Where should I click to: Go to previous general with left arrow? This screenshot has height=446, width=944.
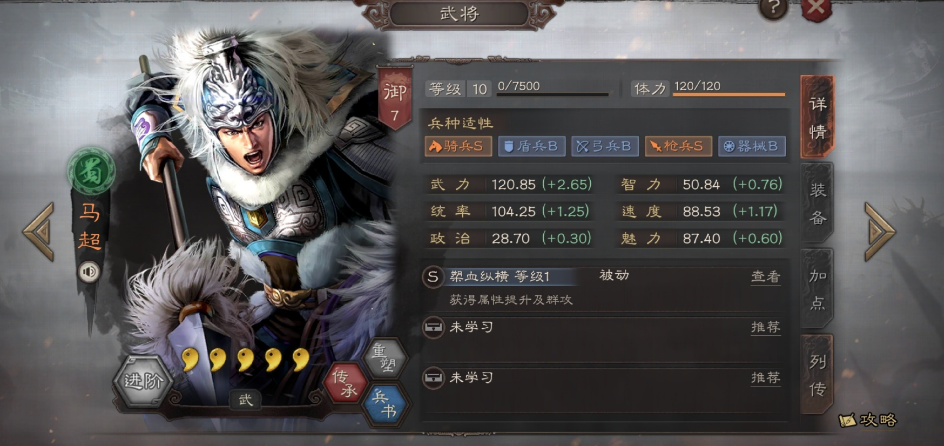[39, 232]
